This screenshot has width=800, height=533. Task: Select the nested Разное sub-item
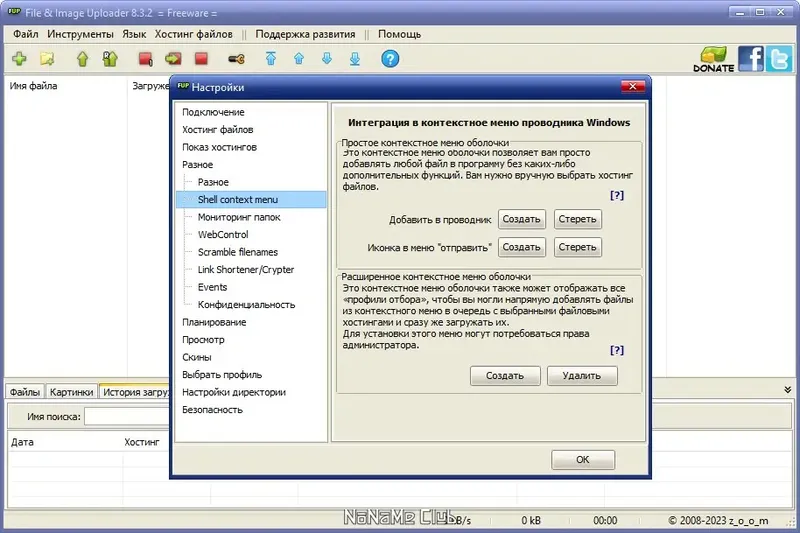213,182
